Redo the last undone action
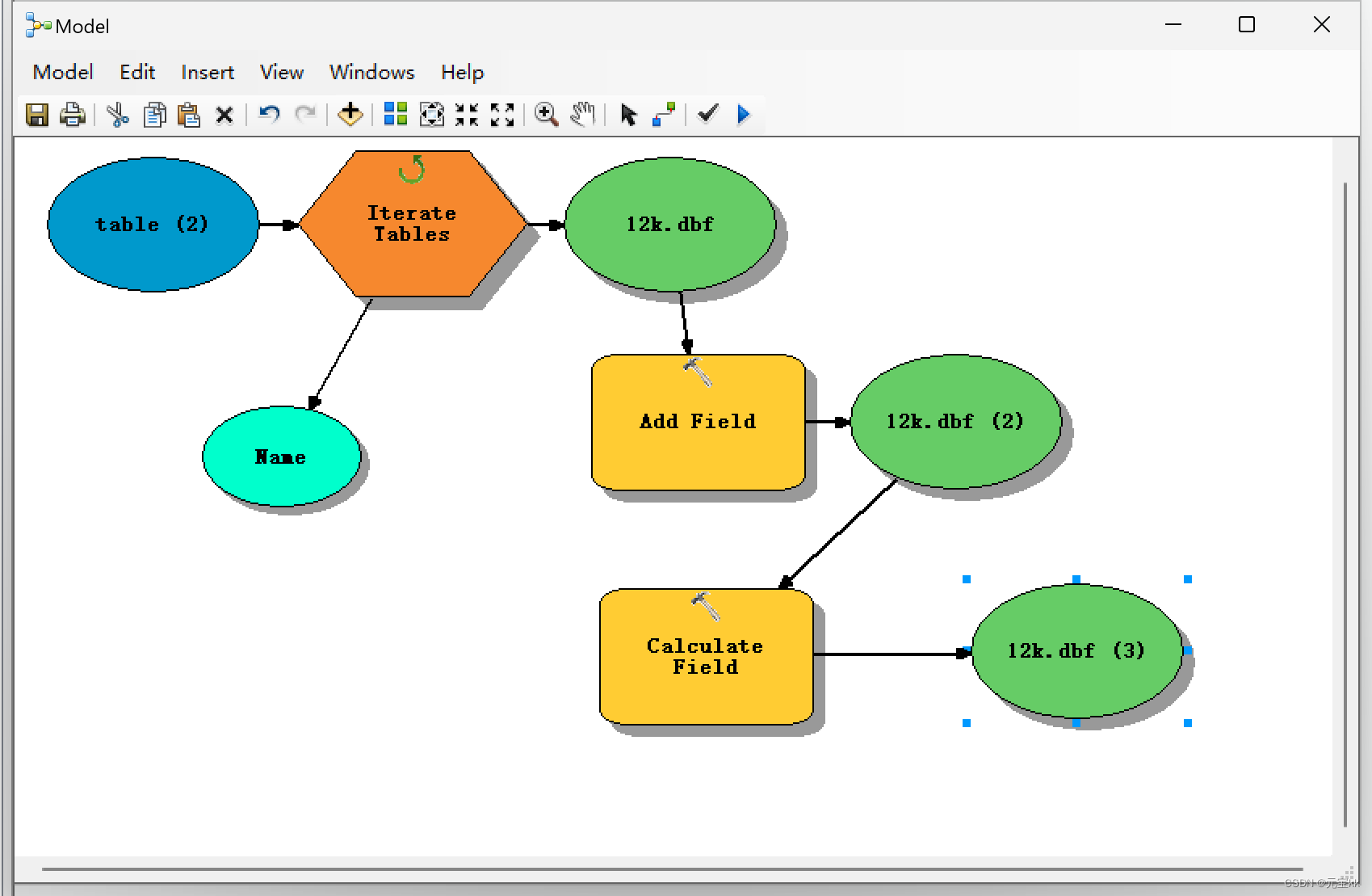The image size is (1372, 896). pyautogui.click(x=305, y=114)
